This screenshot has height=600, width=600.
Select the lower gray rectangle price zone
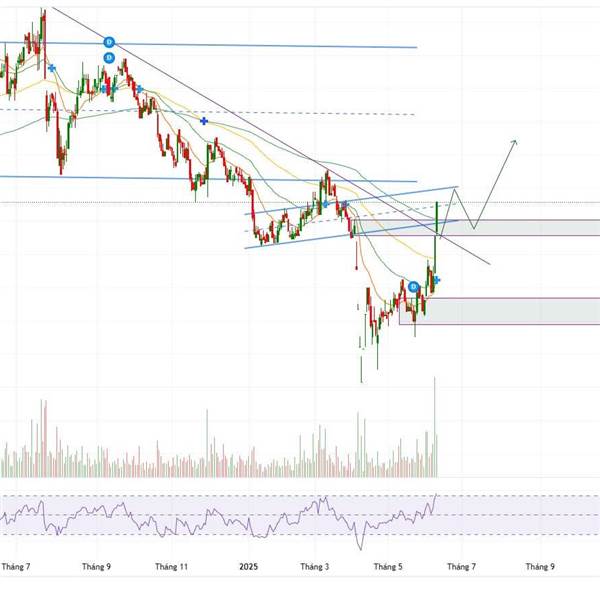click(x=499, y=311)
